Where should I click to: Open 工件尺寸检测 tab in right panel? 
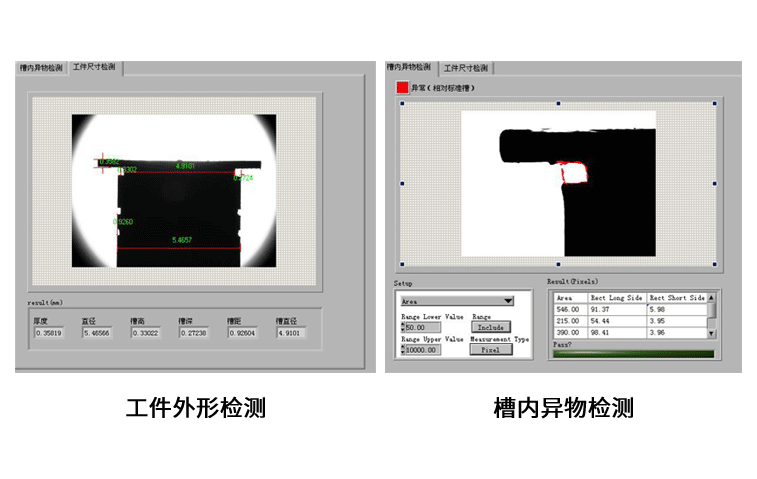[466, 68]
